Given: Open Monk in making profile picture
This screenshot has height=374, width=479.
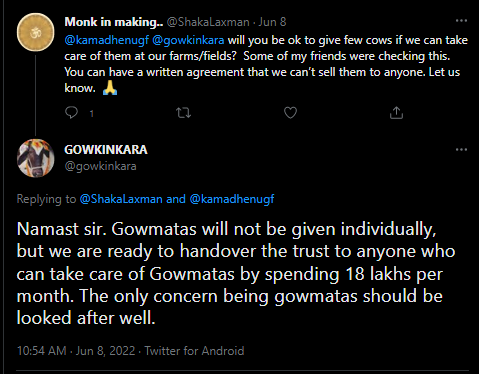Looking at the screenshot, I should point(36,32).
